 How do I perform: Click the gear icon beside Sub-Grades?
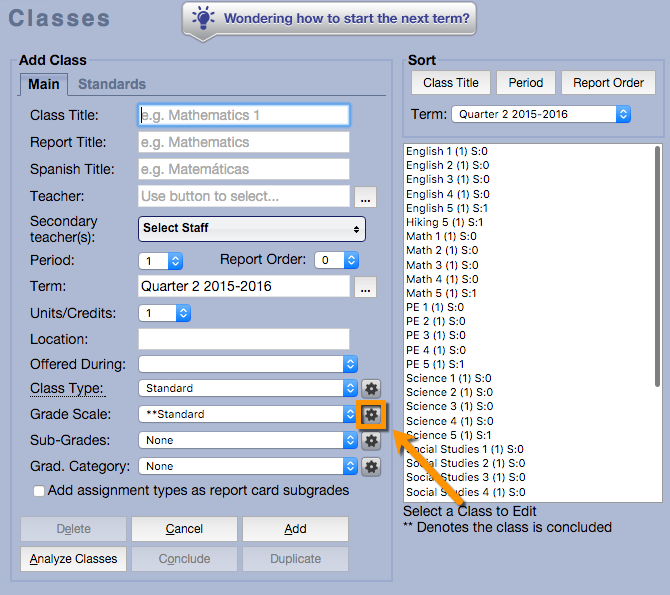(x=371, y=440)
